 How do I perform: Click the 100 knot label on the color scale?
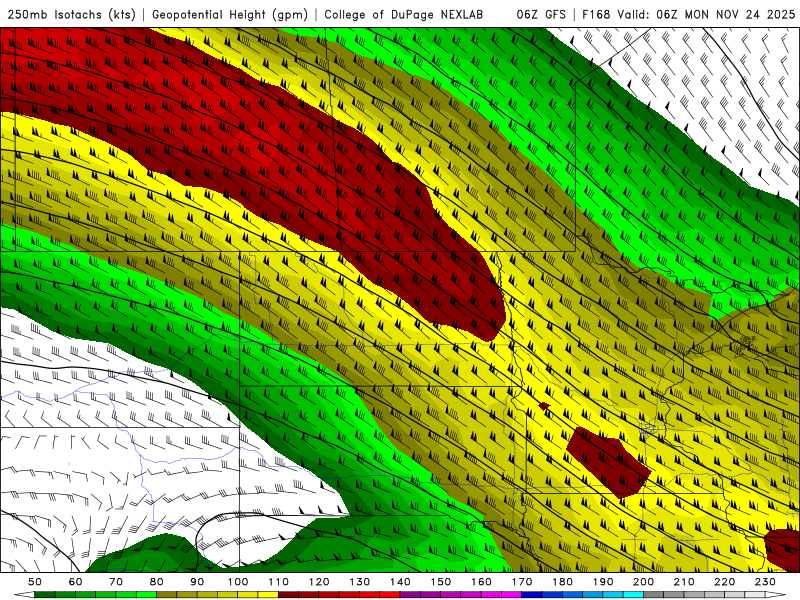[238, 582]
